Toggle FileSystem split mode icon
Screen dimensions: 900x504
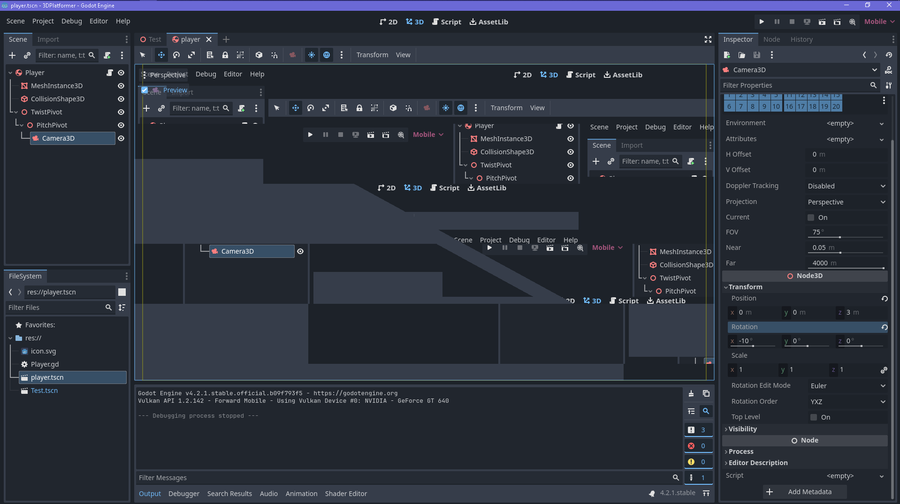[x=122, y=292]
